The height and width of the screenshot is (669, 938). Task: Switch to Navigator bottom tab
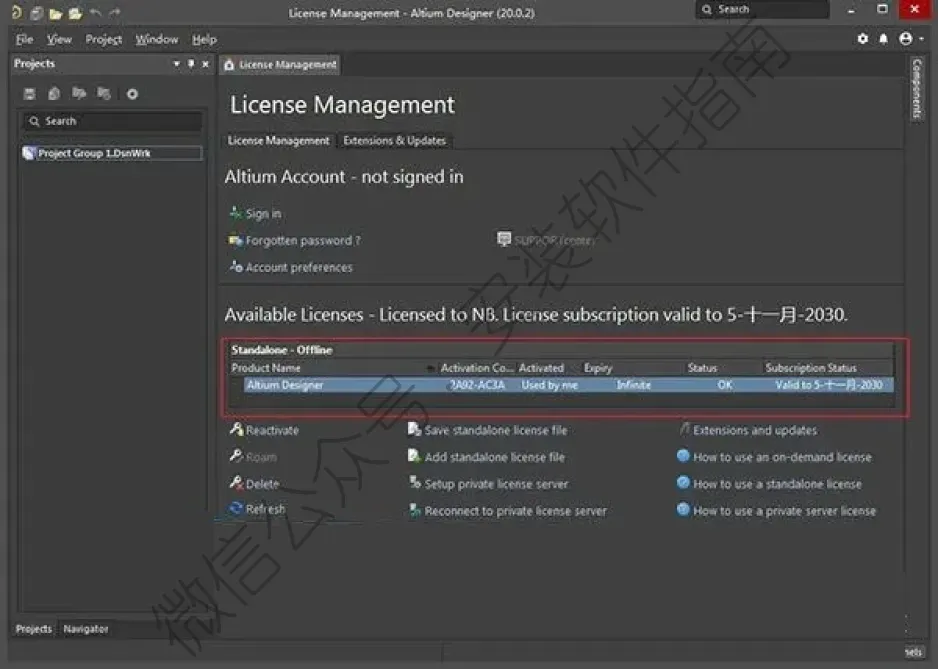(x=86, y=629)
